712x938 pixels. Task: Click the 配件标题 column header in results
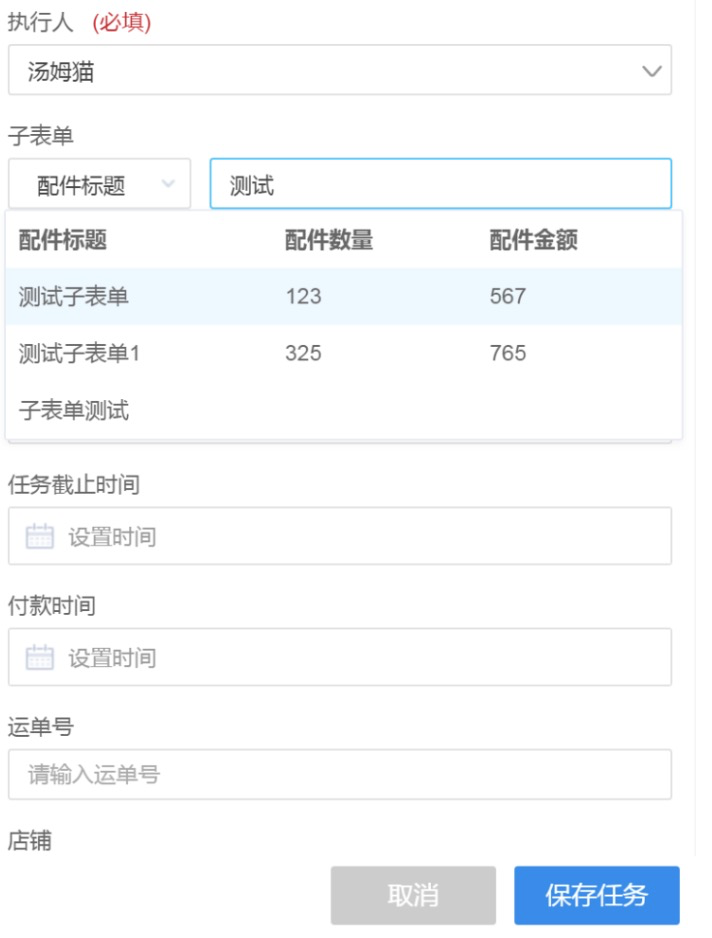(63, 240)
